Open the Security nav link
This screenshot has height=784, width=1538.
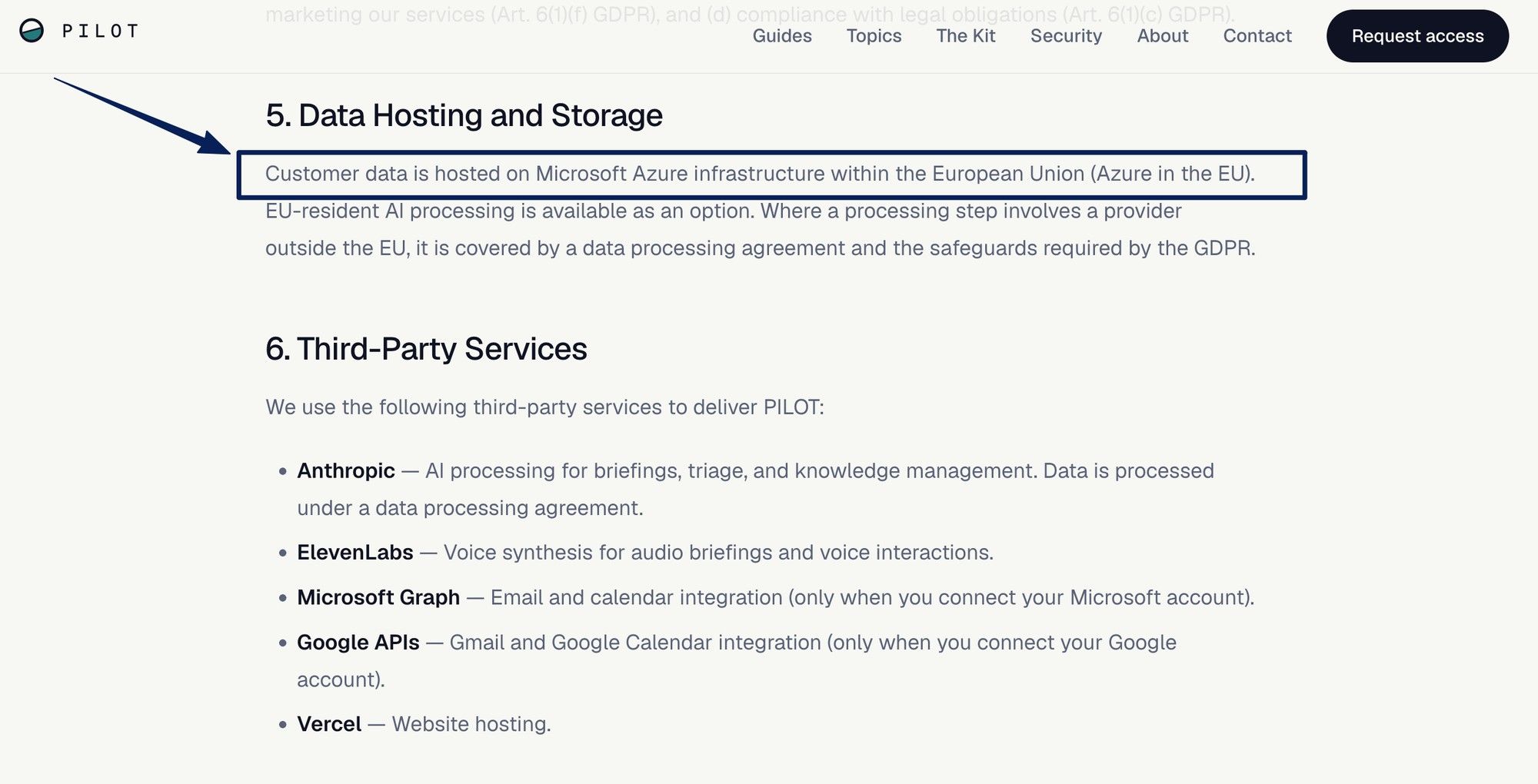(1066, 36)
